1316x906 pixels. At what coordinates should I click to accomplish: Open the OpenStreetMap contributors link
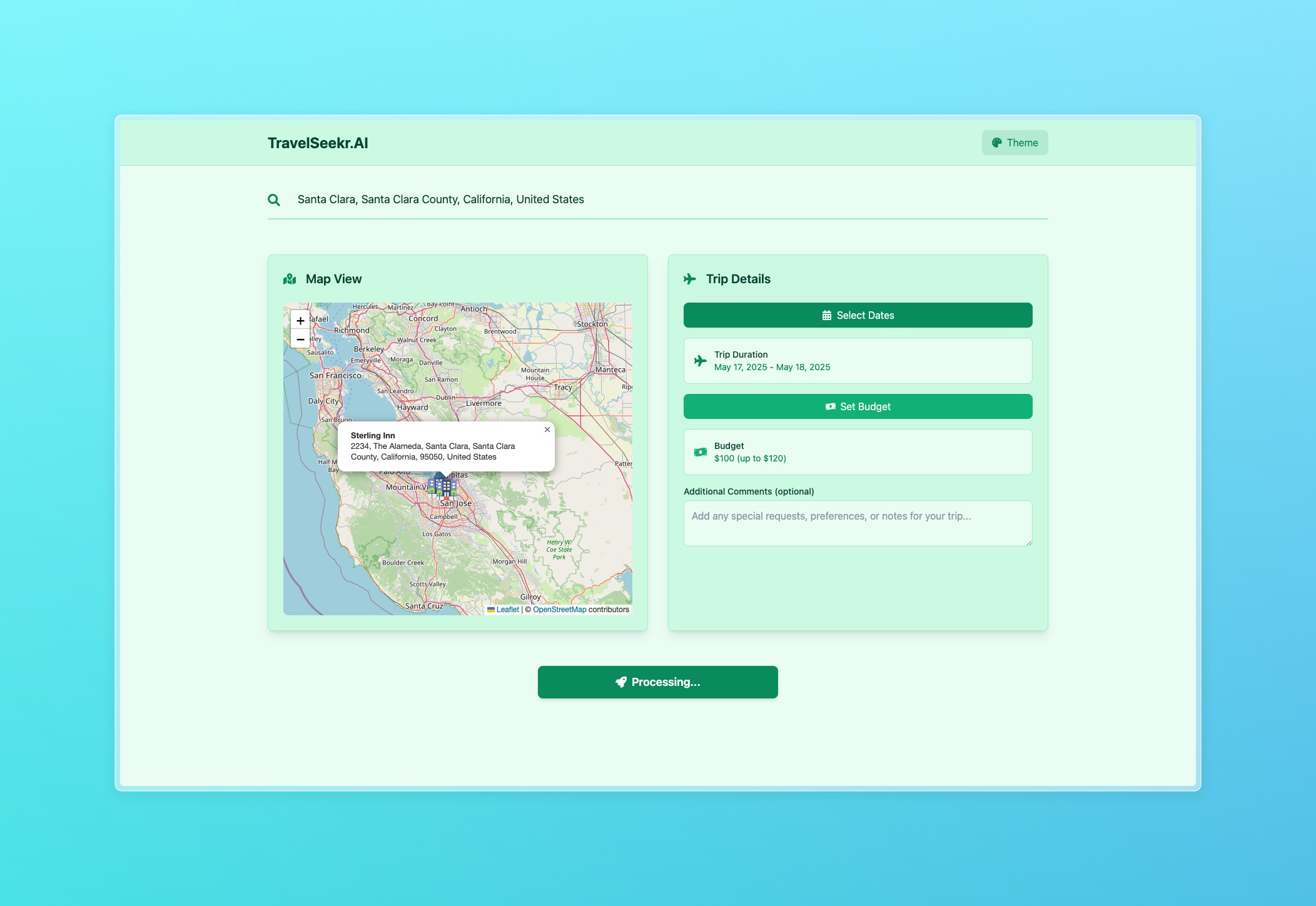tap(559, 610)
